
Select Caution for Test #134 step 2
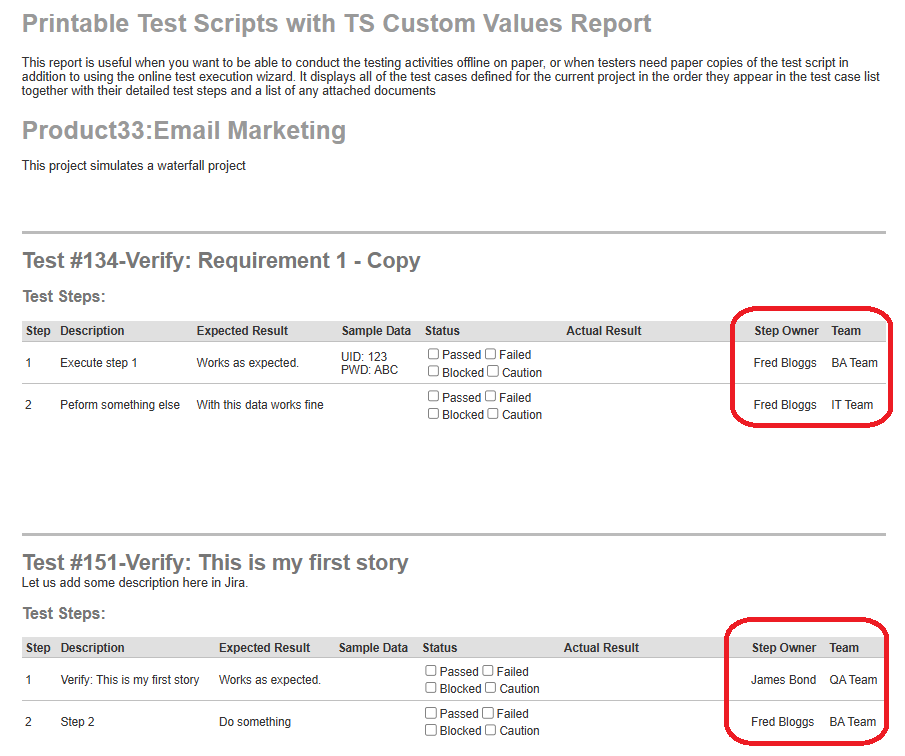tap(493, 414)
